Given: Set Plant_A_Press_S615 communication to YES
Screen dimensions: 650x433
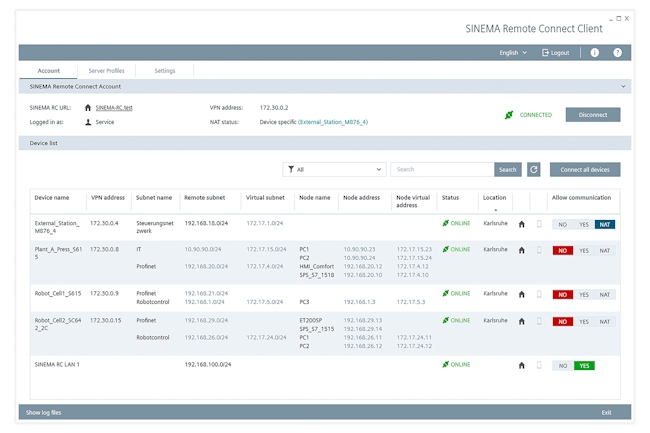Looking at the screenshot, I should coord(584,251).
